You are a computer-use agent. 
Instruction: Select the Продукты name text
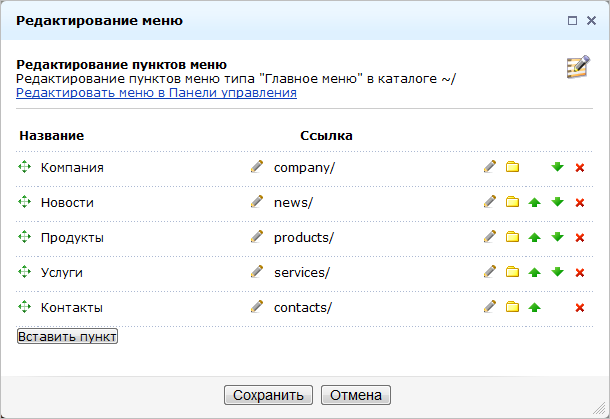[72, 238]
